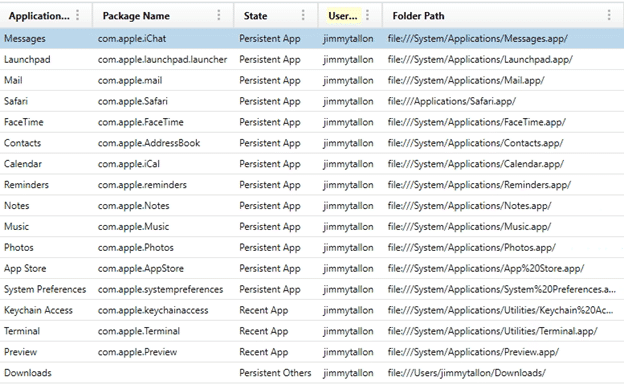Select the Reminders application cell
The height and width of the screenshot is (385, 624).
[26, 185]
